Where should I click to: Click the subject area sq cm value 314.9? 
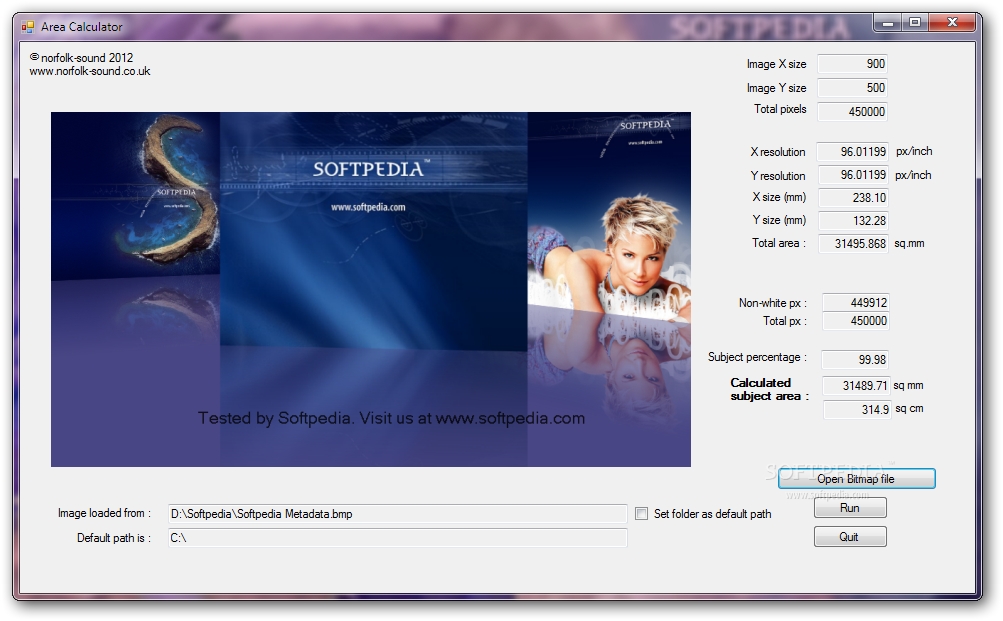pyautogui.click(x=857, y=409)
